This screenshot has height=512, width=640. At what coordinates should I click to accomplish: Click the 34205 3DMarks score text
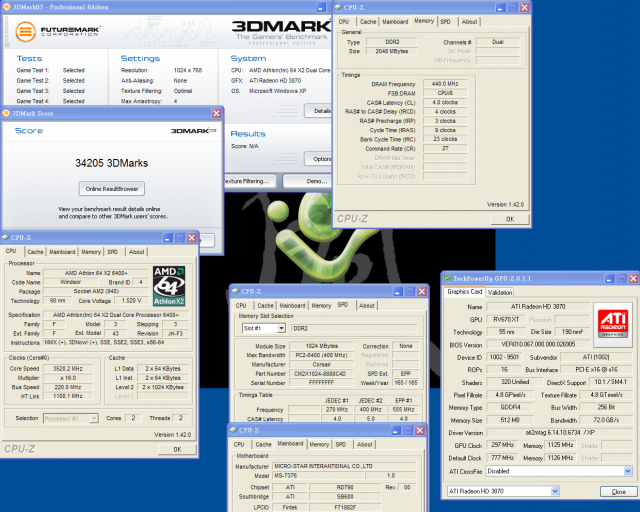point(111,163)
